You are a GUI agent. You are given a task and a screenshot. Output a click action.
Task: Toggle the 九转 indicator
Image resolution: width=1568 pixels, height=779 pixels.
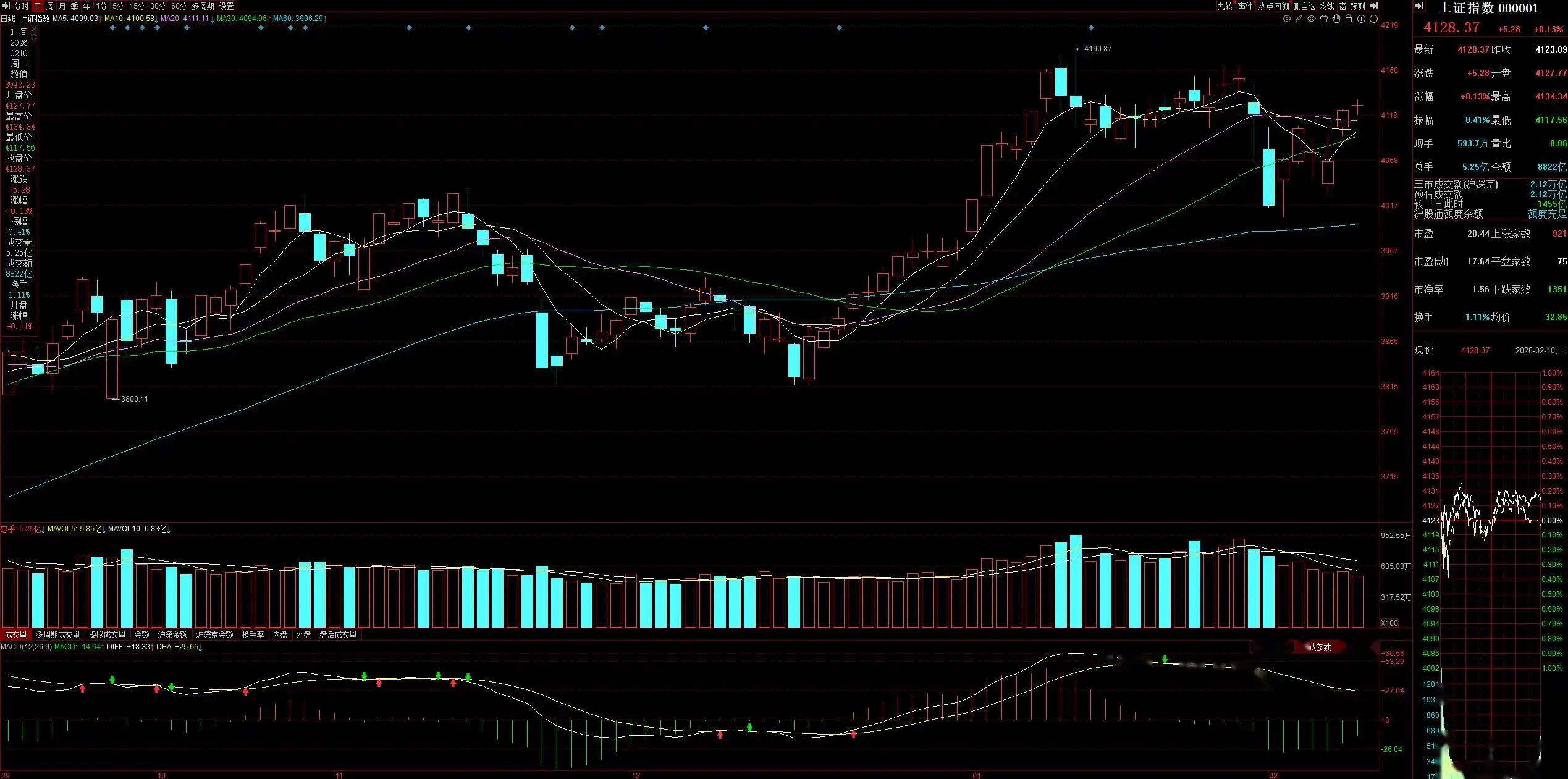pos(1225,6)
